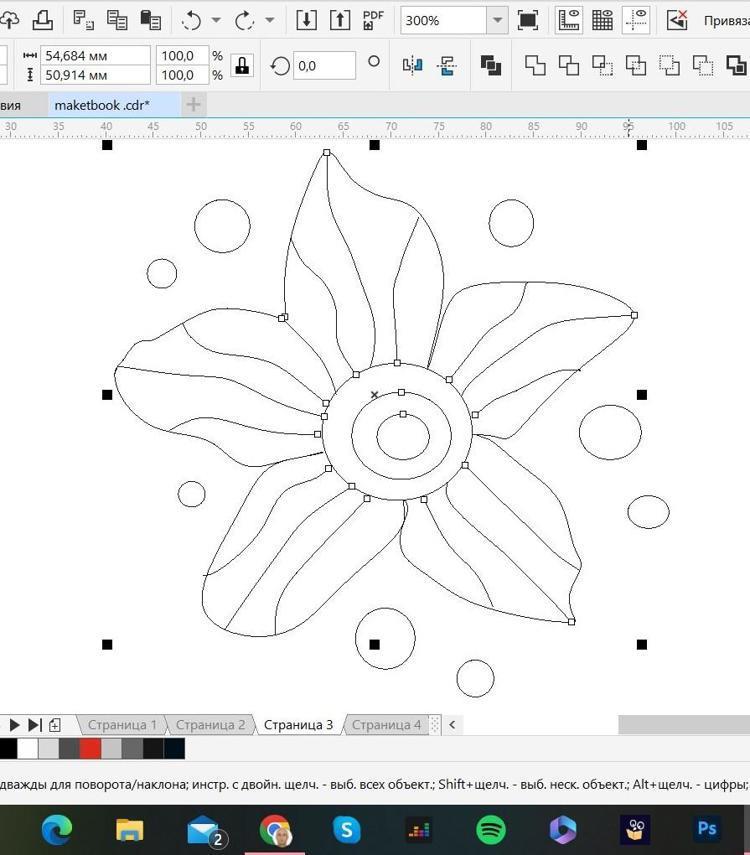Click the top-center black selection handle
This screenshot has width=750, height=855.
[x=374, y=145]
